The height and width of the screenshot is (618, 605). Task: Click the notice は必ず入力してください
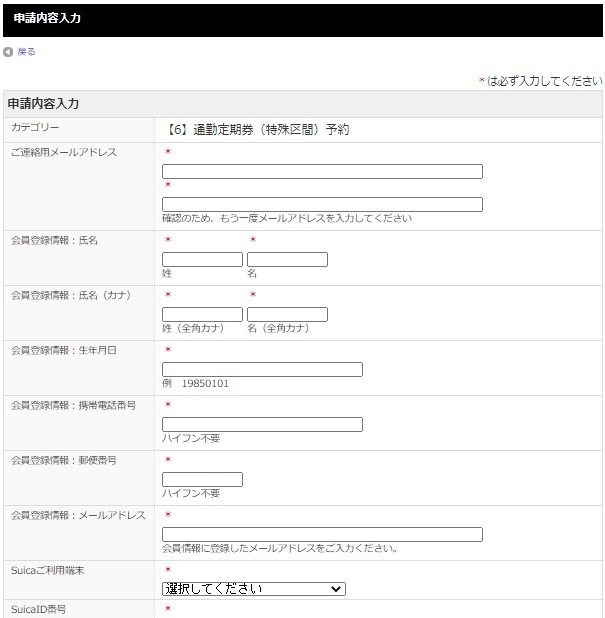coord(544,81)
